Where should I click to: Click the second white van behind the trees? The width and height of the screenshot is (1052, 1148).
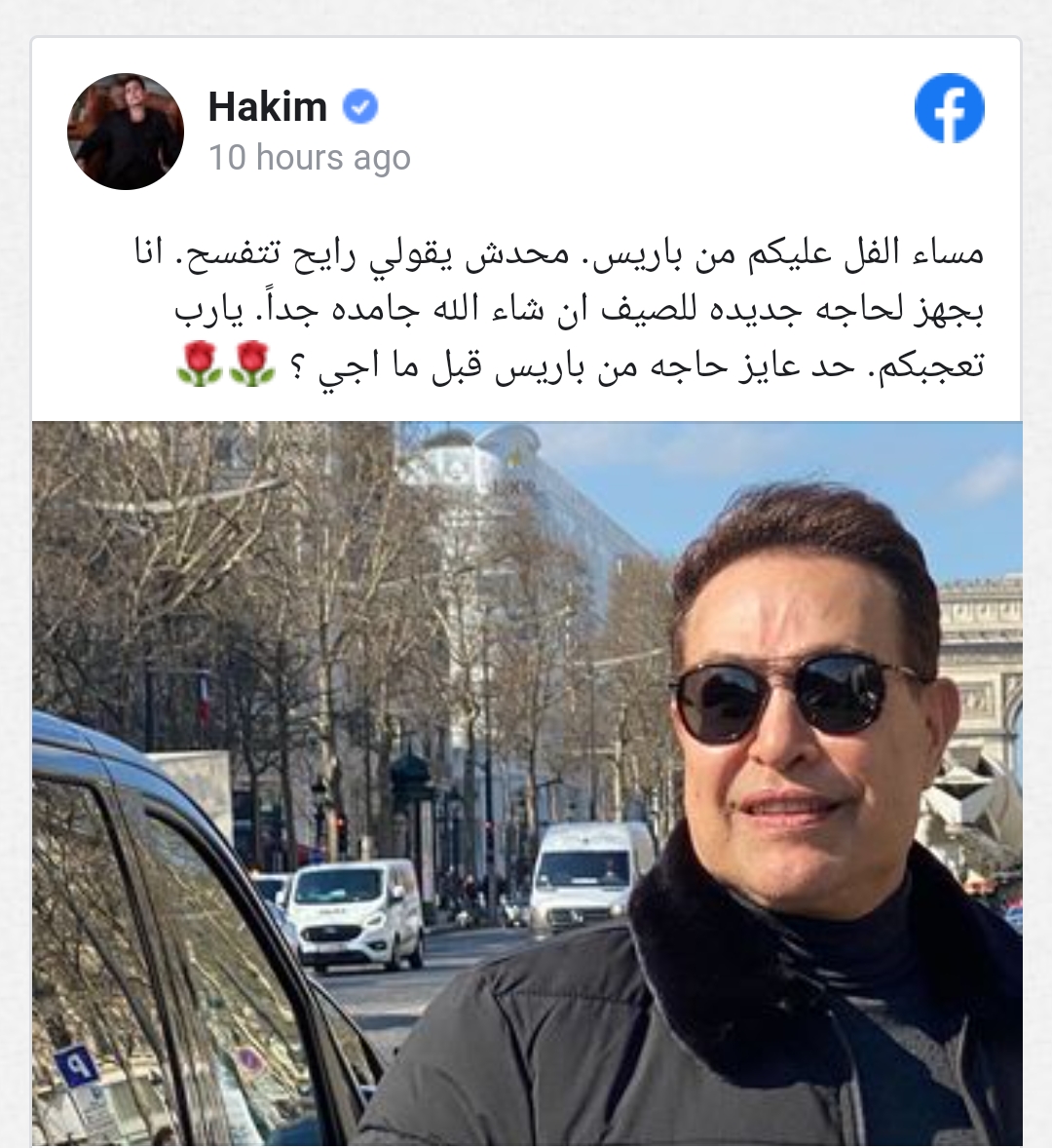pyautogui.click(x=591, y=876)
